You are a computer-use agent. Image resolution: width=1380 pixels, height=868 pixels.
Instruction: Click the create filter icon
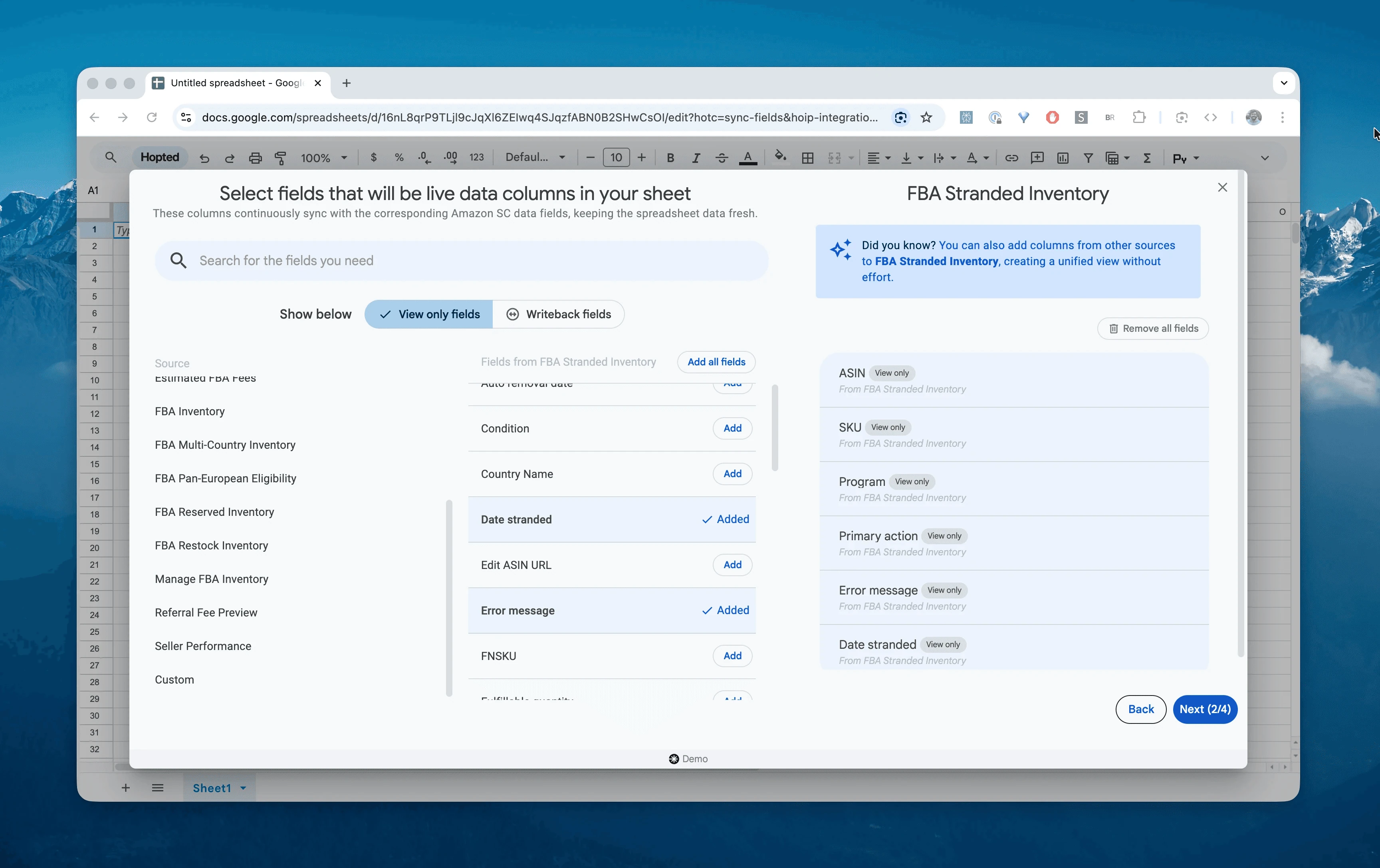1088,158
